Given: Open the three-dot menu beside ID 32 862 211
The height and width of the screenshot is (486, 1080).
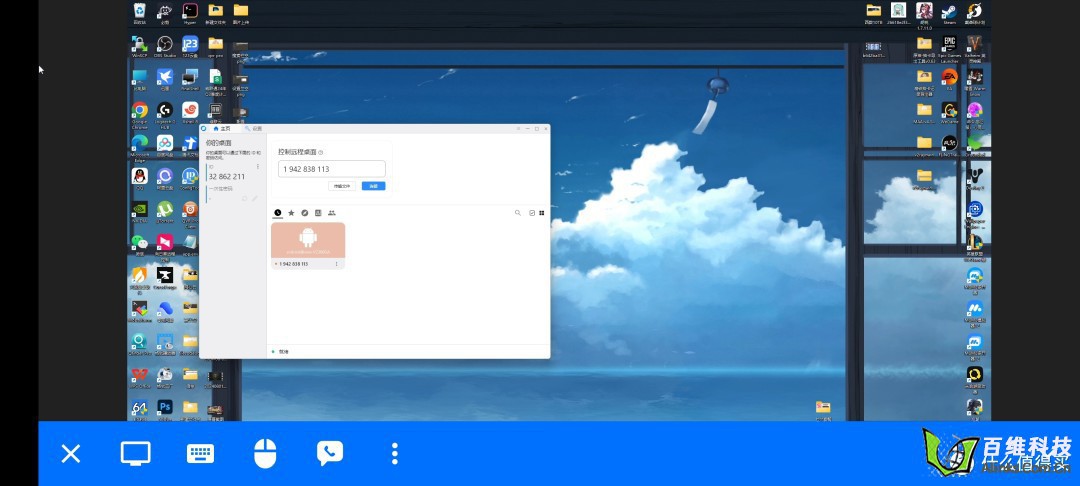Looking at the screenshot, I should (258, 166).
